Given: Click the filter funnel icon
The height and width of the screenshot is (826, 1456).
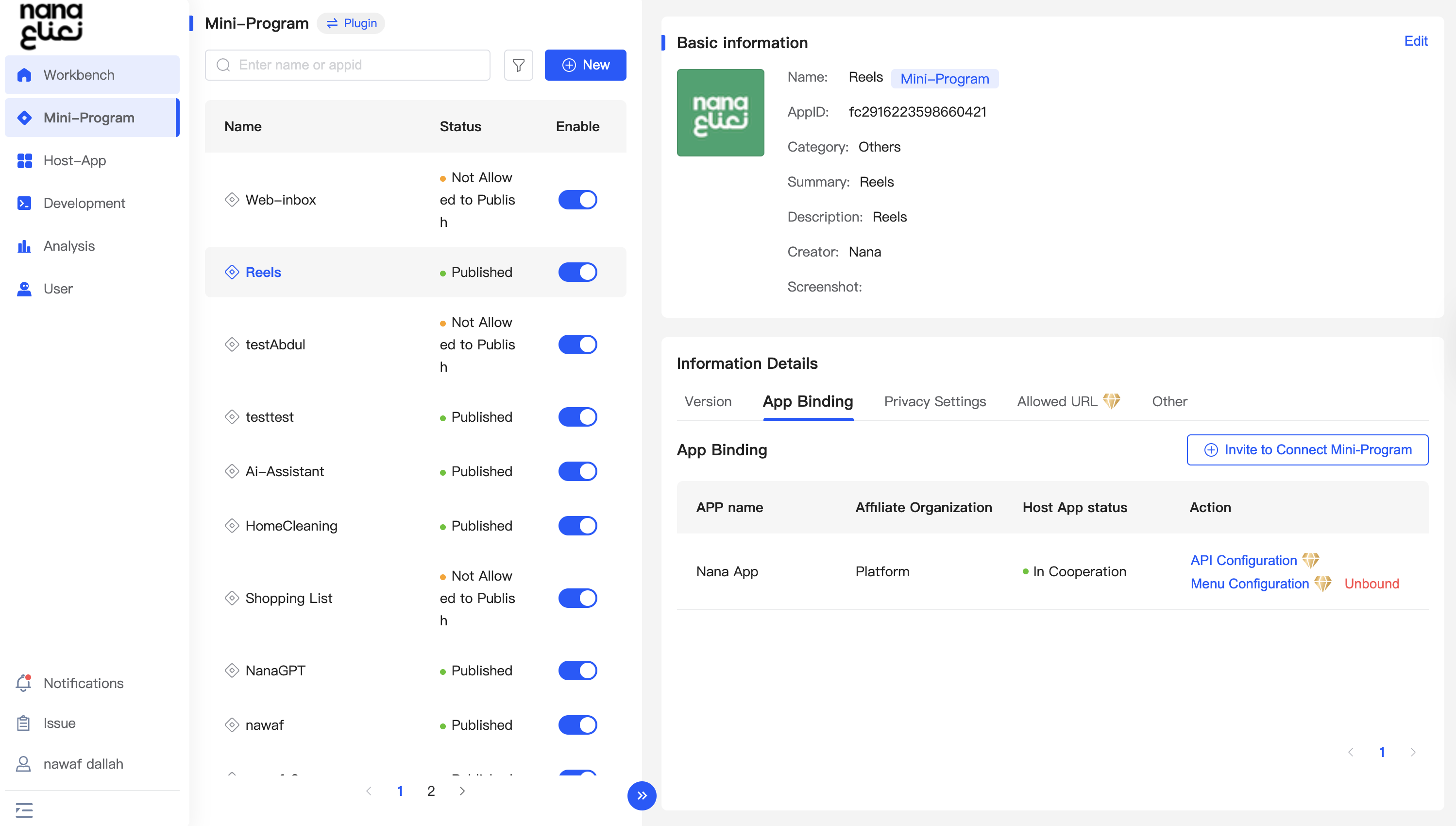Looking at the screenshot, I should (518, 65).
